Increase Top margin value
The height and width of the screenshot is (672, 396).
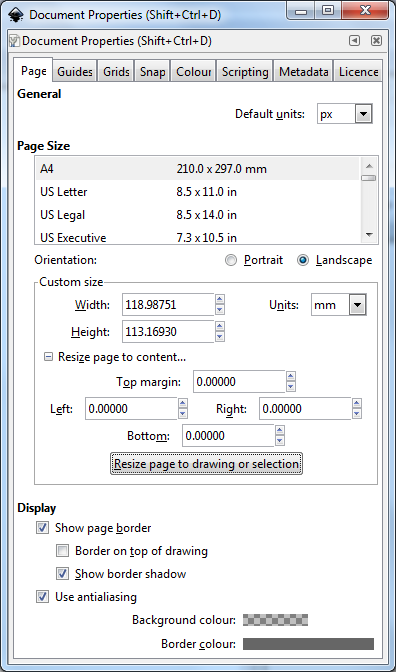coord(291,376)
